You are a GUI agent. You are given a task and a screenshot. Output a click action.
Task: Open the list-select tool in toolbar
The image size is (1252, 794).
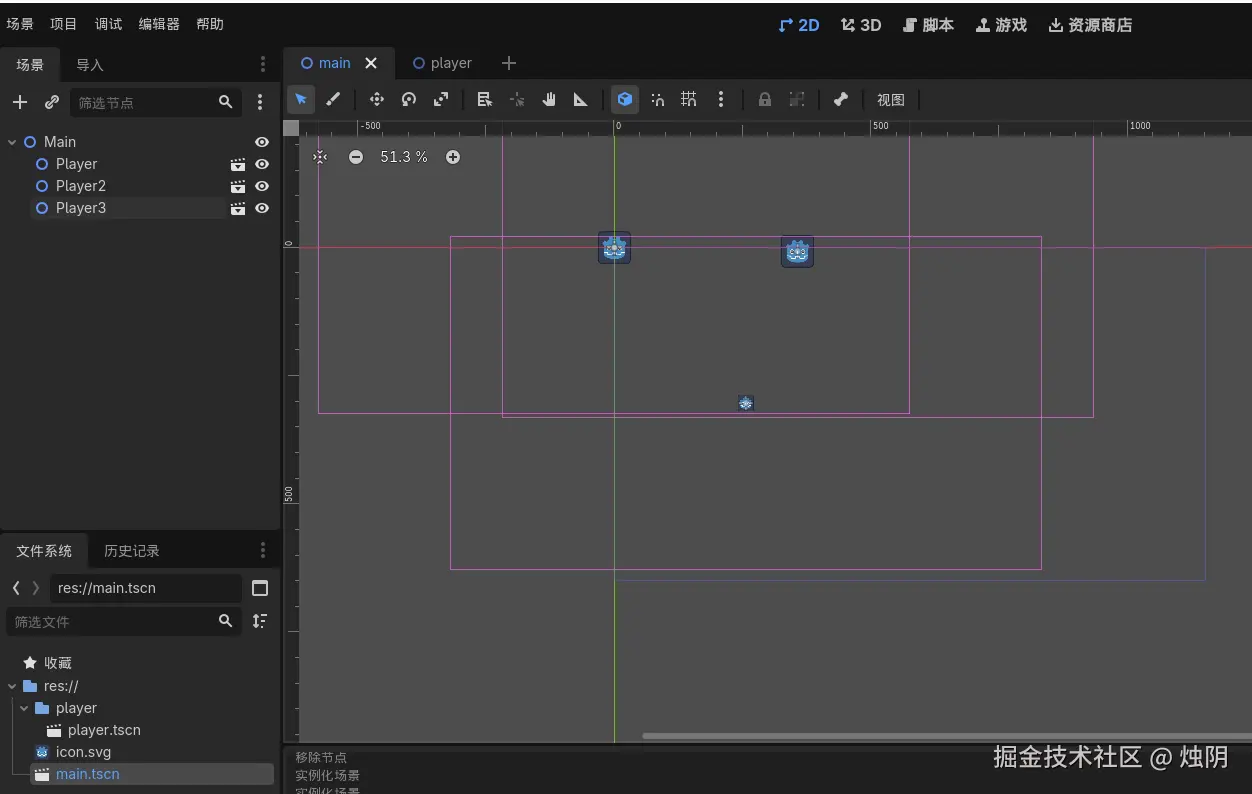[x=485, y=99]
